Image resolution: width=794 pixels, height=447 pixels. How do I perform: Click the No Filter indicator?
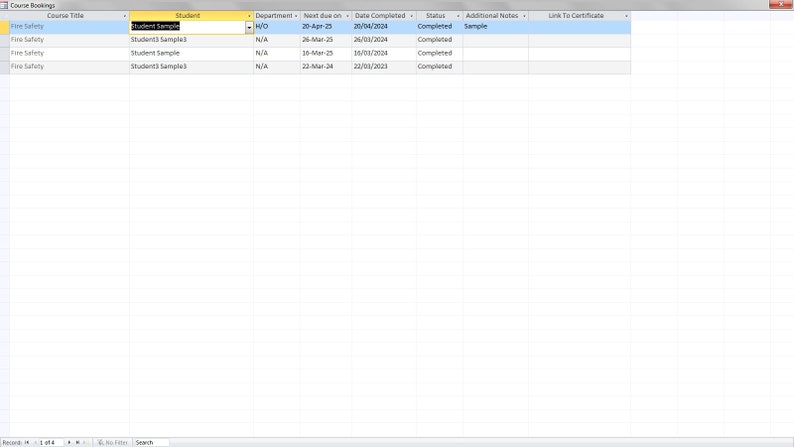point(112,442)
